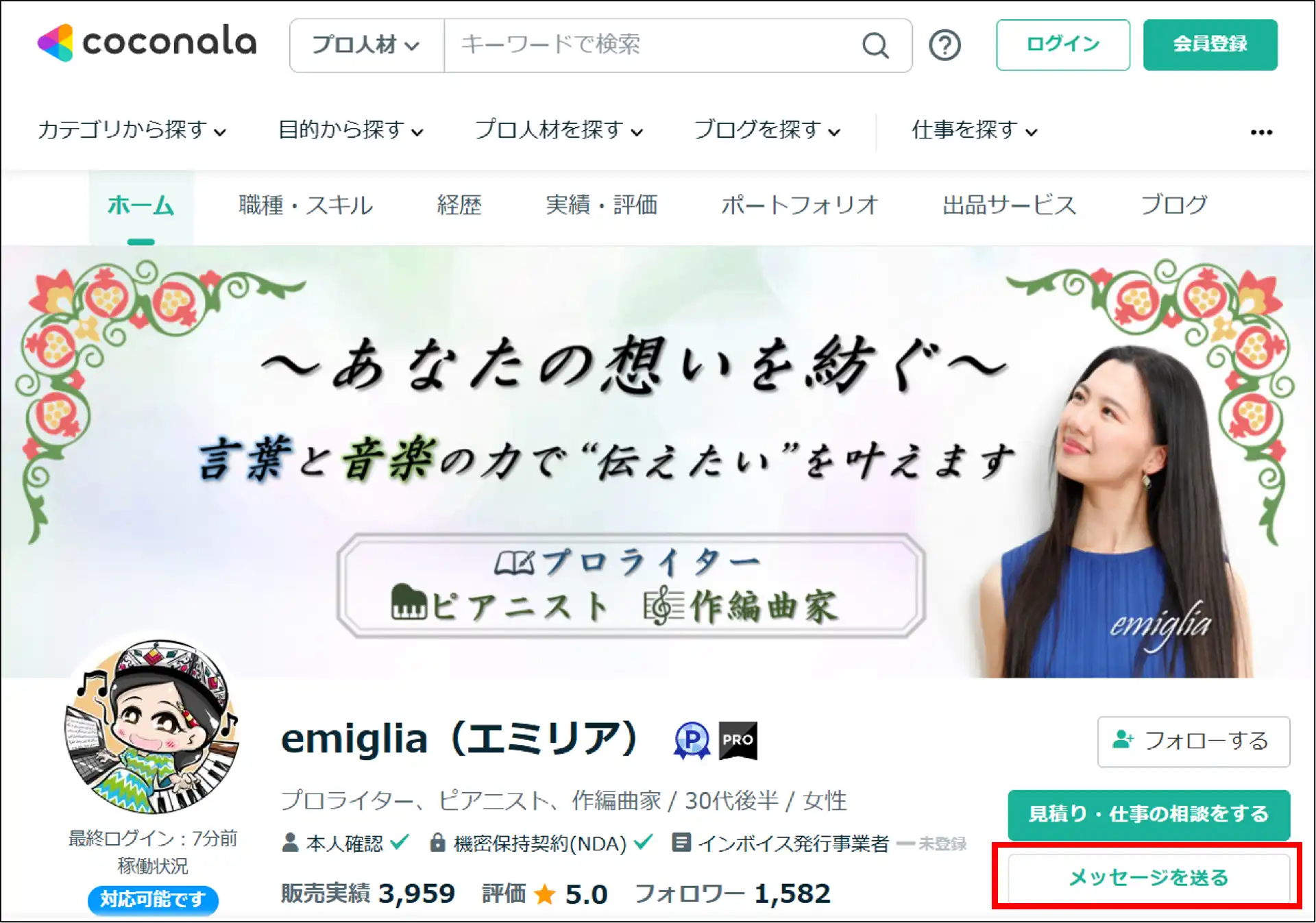The width and height of the screenshot is (1316, 923).
Task: Click the 会員登録 button
Action: tap(1210, 45)
